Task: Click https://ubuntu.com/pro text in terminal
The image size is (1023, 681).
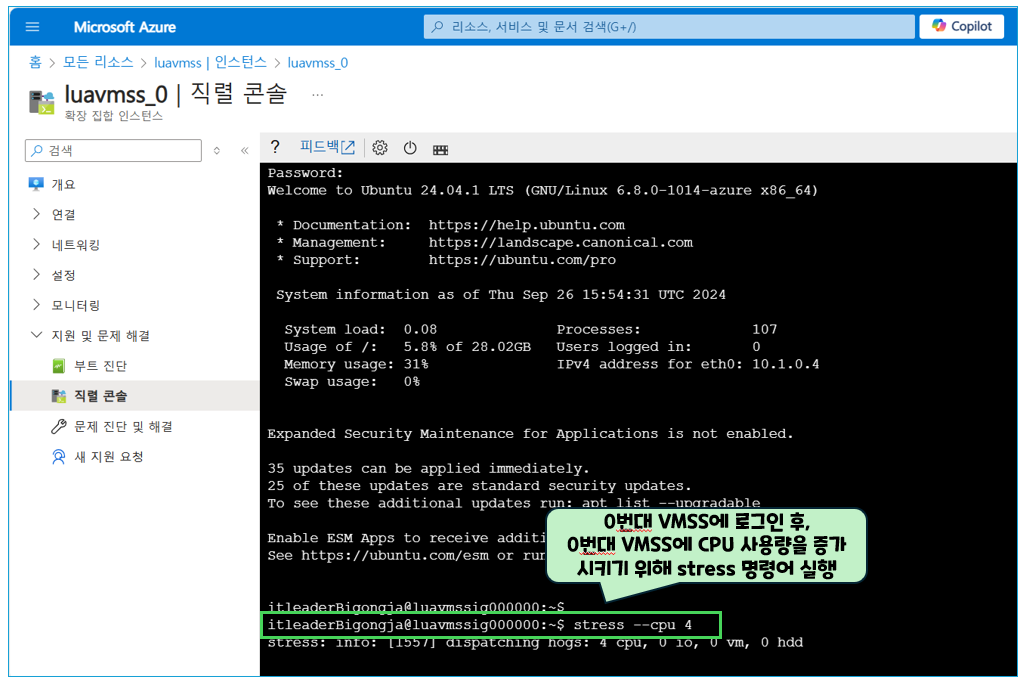Action: point(522,260)
